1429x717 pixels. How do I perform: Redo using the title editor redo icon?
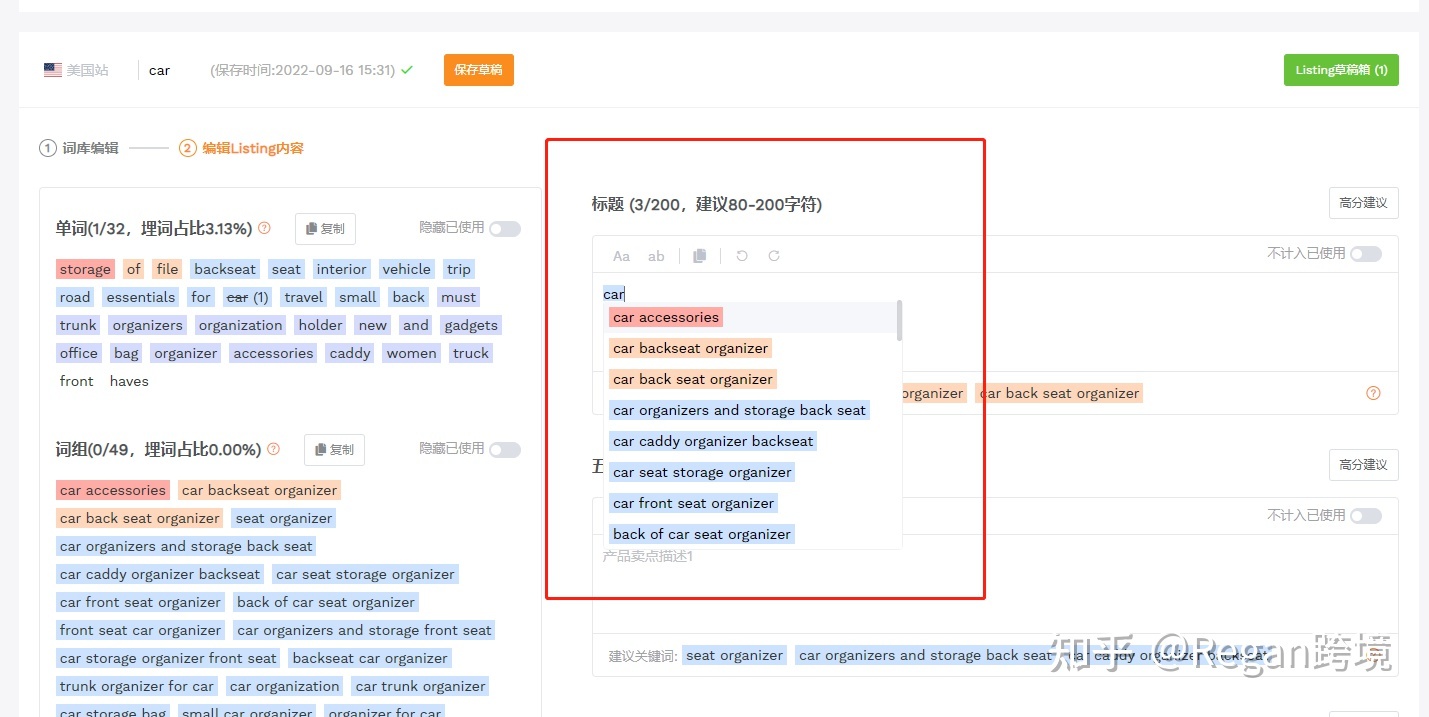pos(774,256)
